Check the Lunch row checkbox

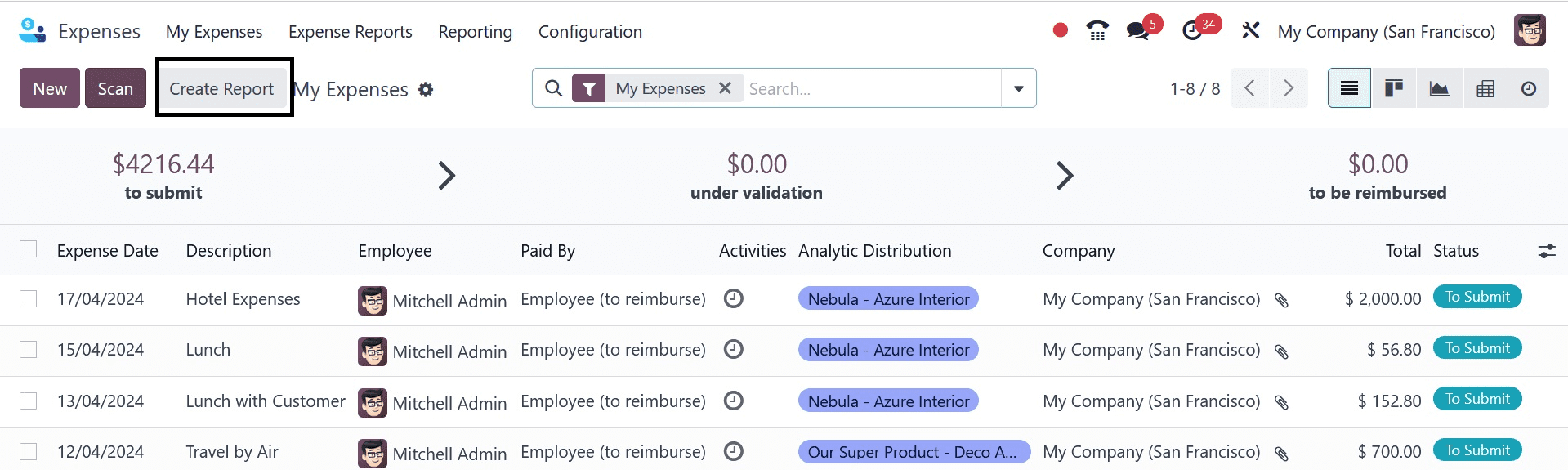click(29, 350)
